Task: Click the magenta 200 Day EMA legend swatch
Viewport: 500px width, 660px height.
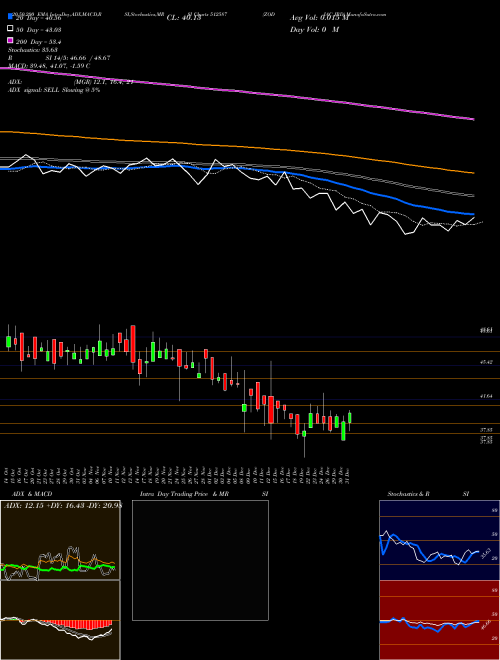Action: pos(11,41)
